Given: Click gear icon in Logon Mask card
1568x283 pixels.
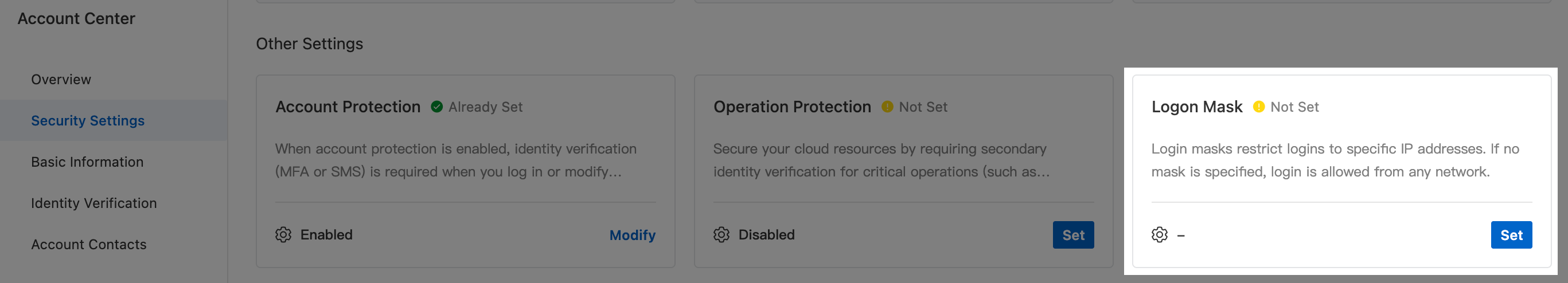Looking at the screenshot, I should point(1160,235).
